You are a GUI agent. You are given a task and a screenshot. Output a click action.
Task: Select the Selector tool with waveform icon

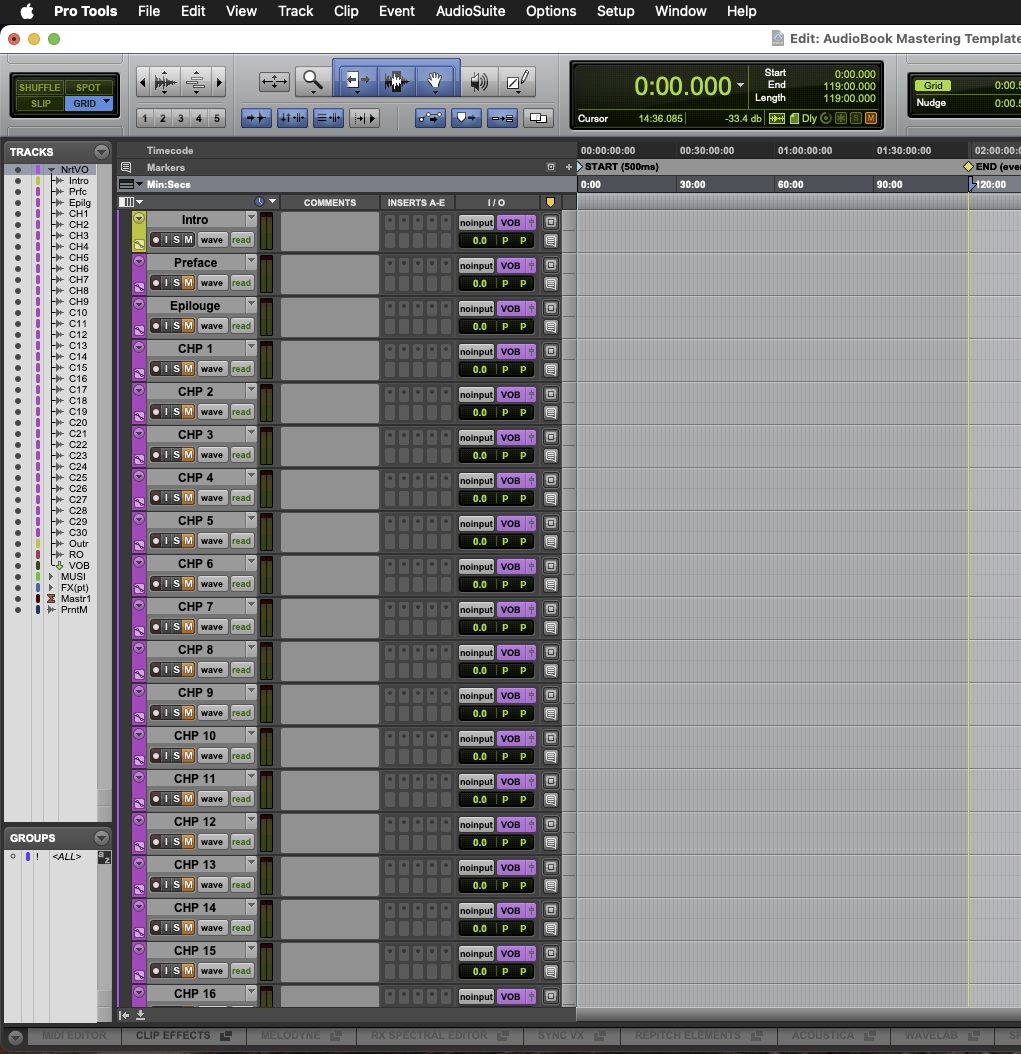397,82
